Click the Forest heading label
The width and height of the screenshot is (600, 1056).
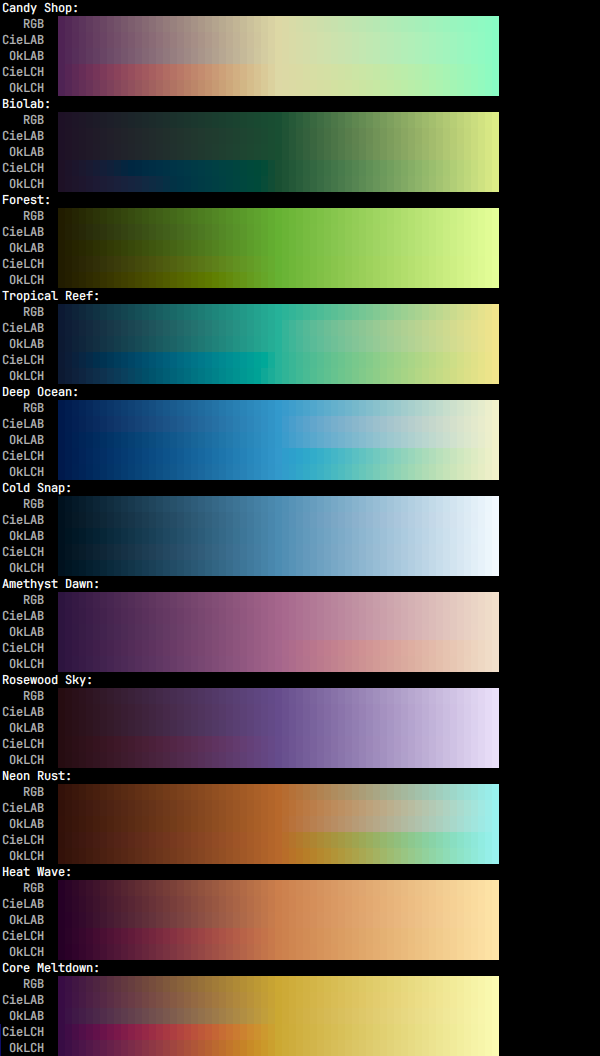(26, 200)
